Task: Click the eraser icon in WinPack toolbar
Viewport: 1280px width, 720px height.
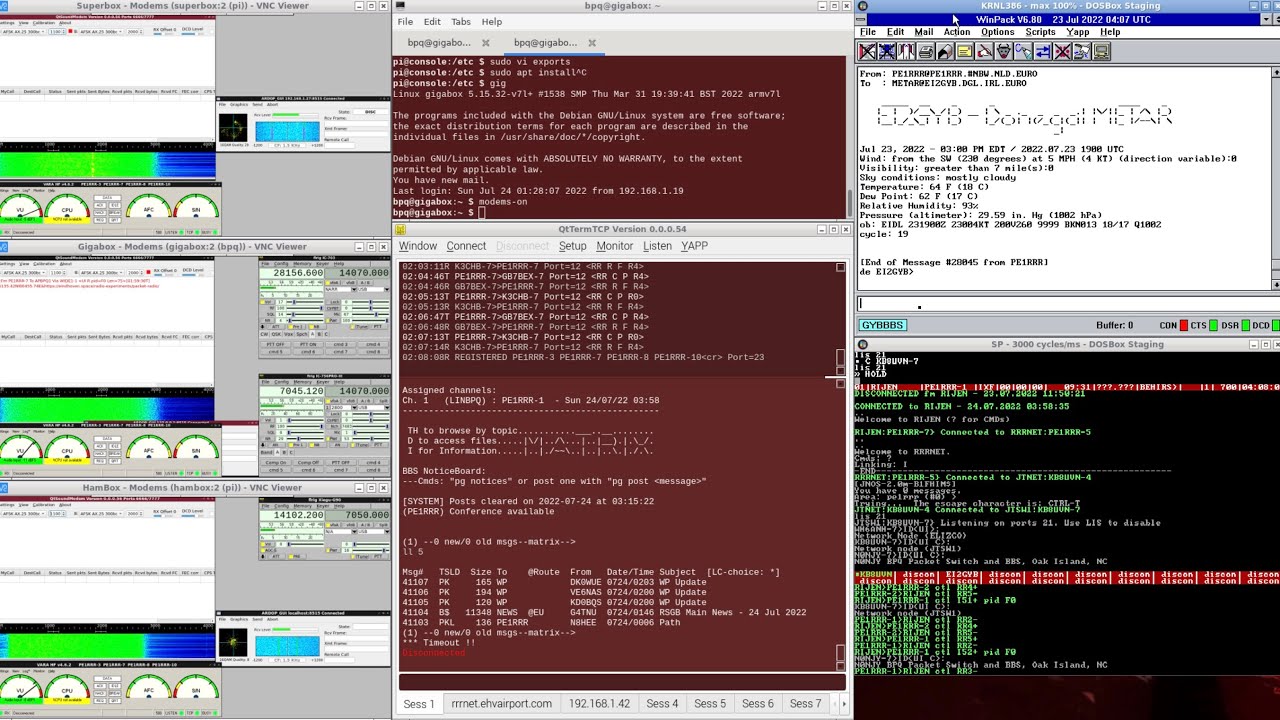Action: (x=945, y=51)
